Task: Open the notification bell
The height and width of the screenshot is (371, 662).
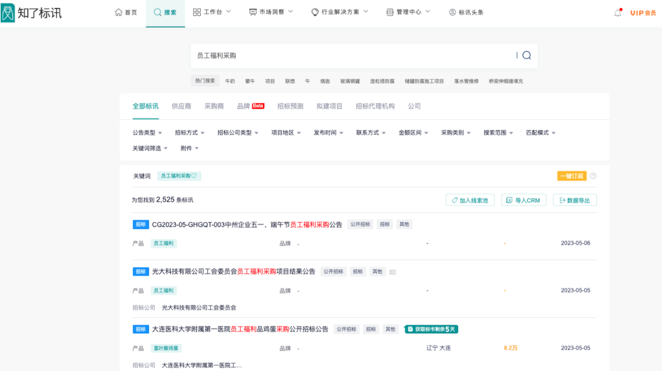Action: pyautogui.click(x=618, y=13)
